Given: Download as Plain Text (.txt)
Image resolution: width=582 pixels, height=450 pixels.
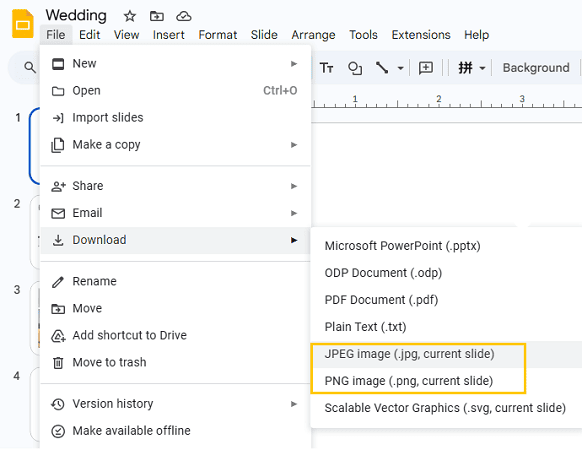Looking at the screenshot, I should tap(447, 327).
